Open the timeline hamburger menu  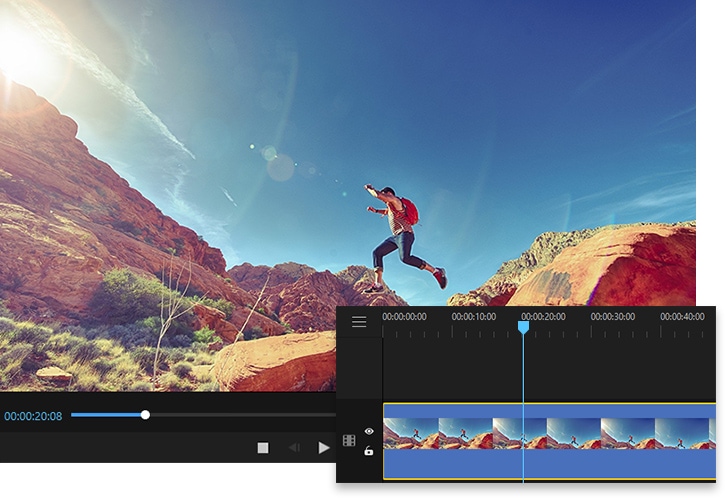coord(359,322)
